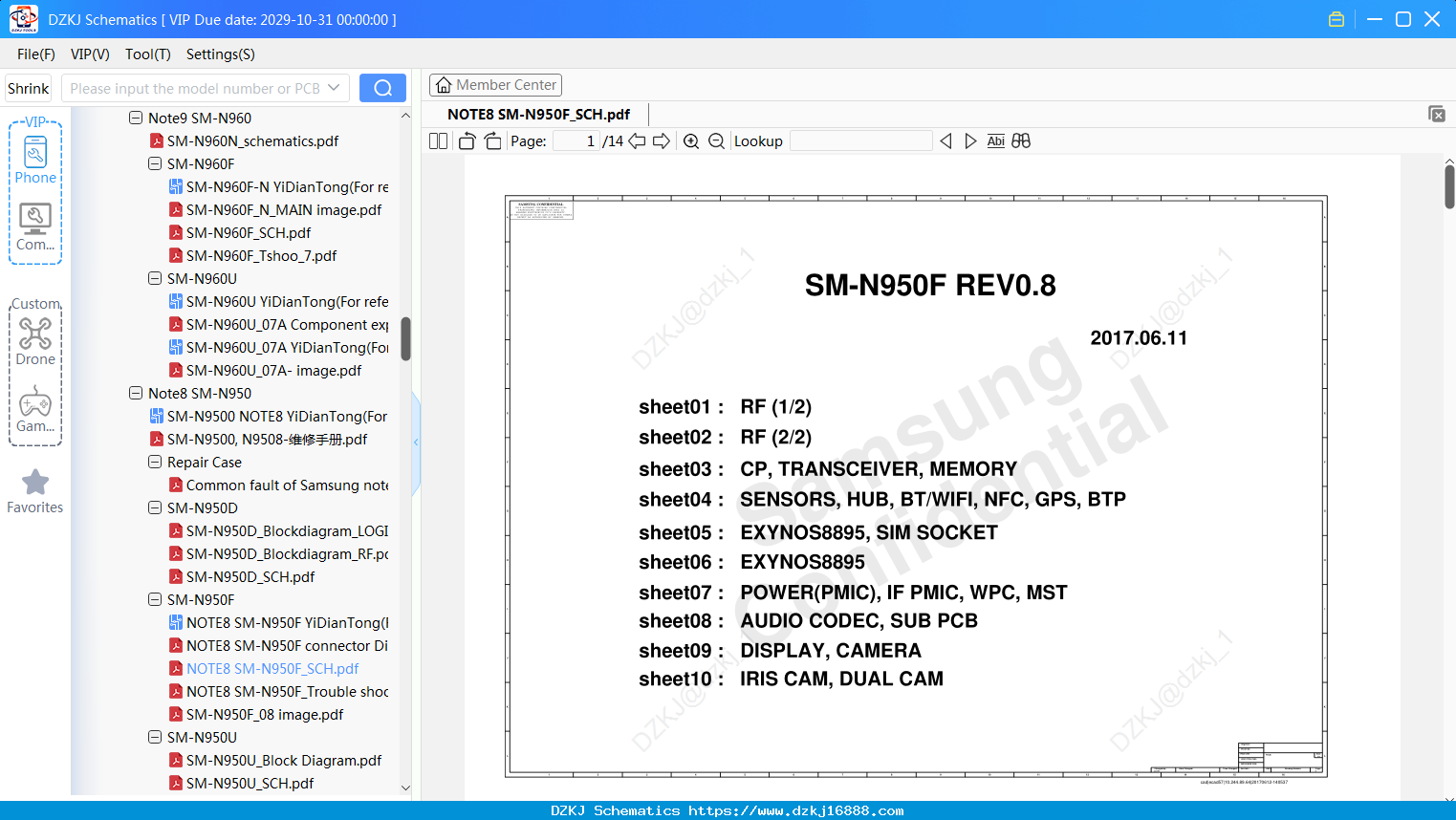Open the VIP(V) menu

(x=90, y=54)
